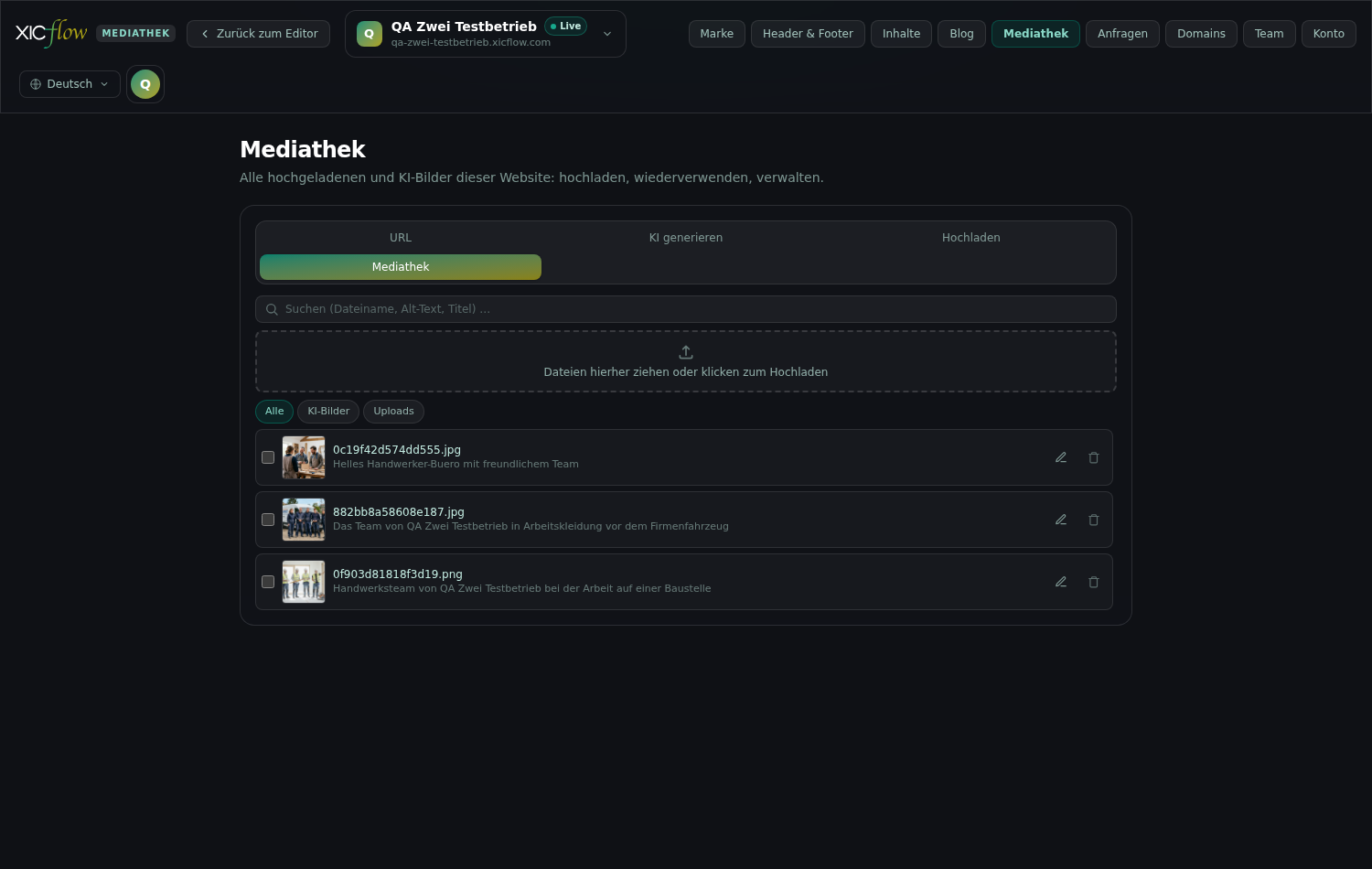1372x869 pixels.
Task: Open Konto settings
Action: [x=1328, y=34]
